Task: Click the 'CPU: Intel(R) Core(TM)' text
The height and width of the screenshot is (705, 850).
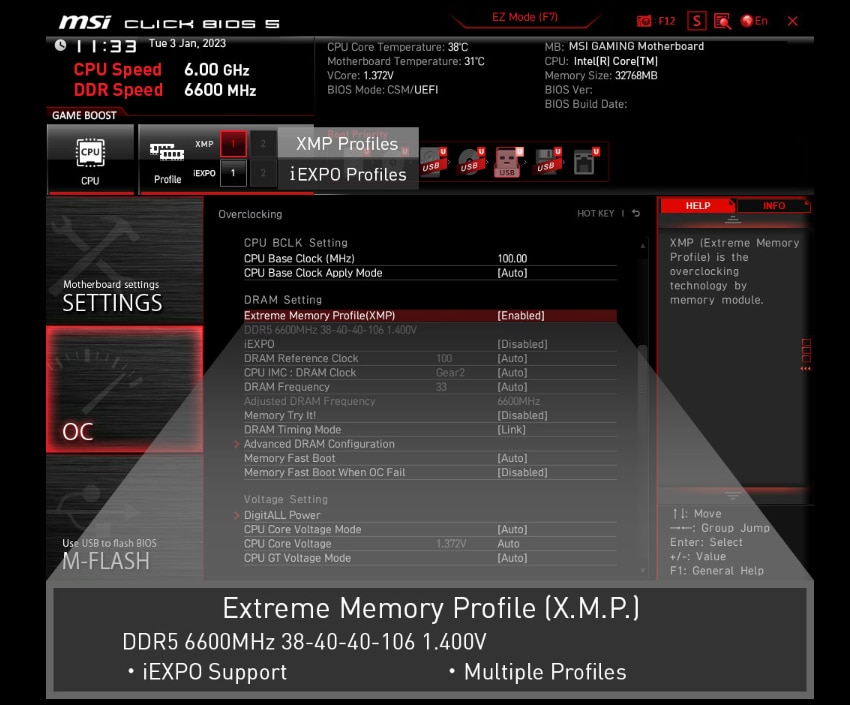Action: click(x=601, y=61)
